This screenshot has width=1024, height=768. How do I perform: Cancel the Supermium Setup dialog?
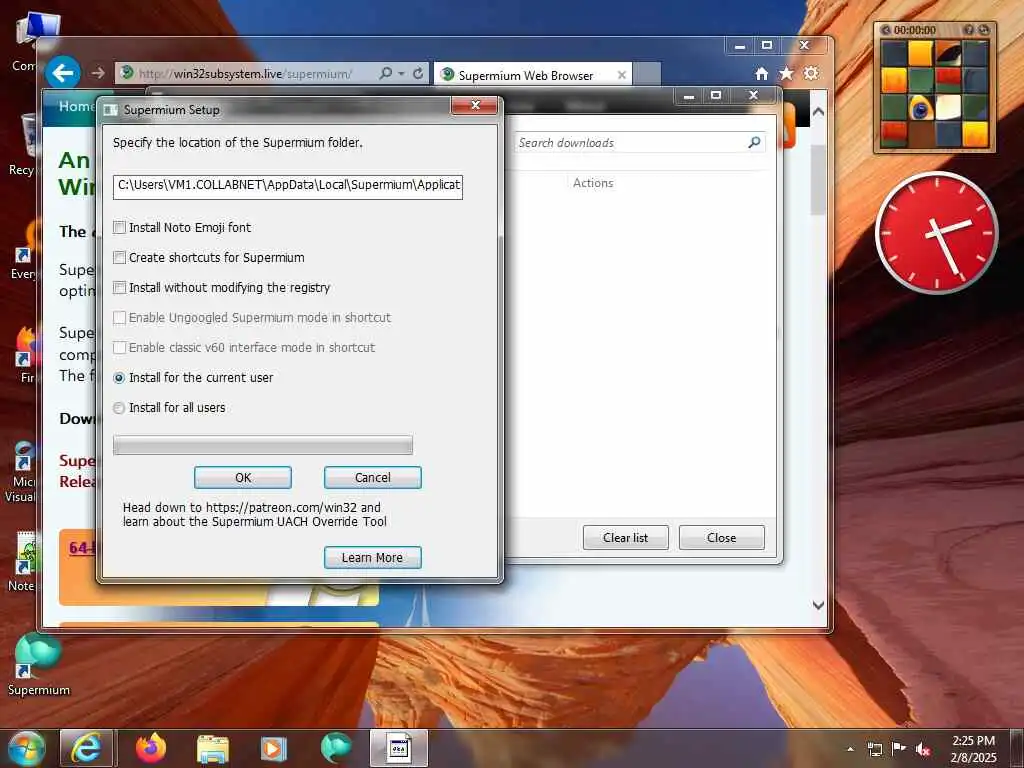pos(372,477)
